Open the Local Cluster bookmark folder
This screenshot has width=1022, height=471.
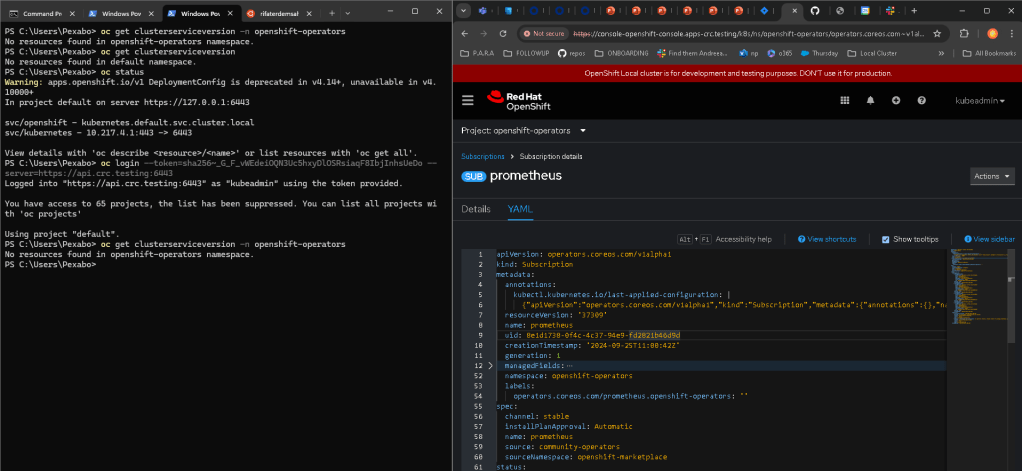pyautogui.click(x=871, y=53)
